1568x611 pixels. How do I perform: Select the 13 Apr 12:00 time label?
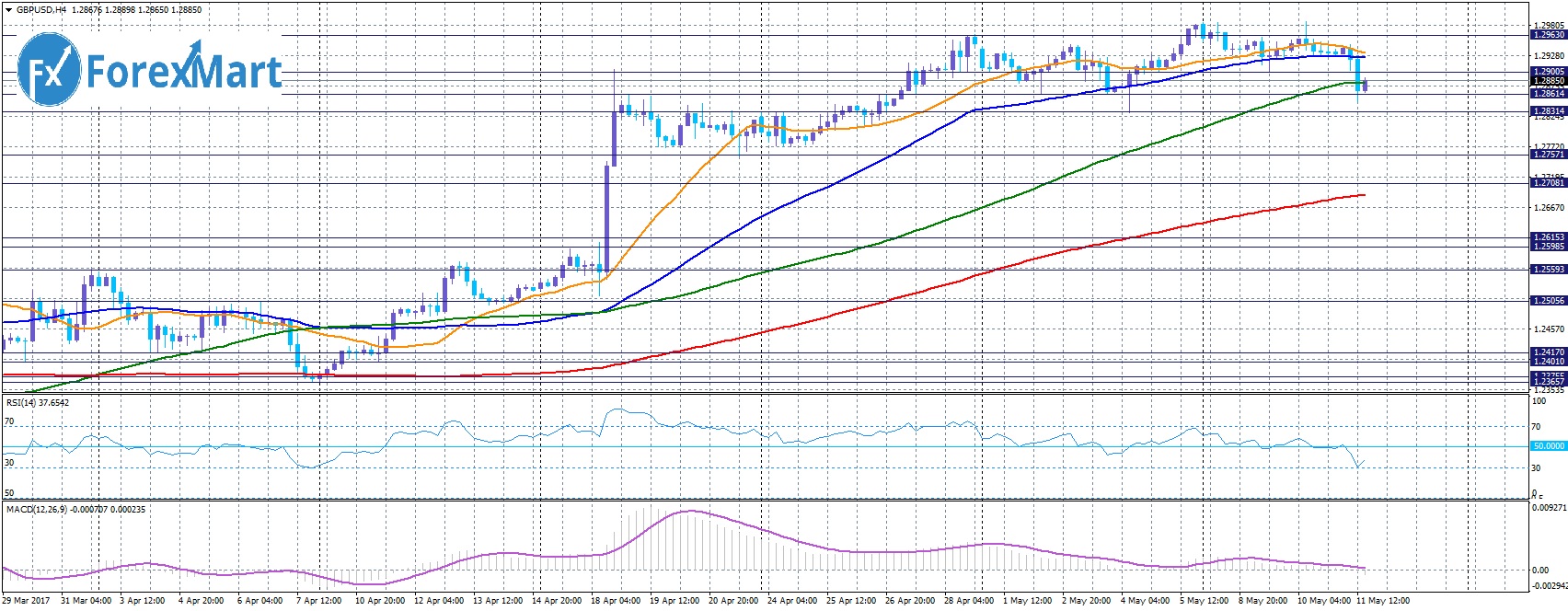[498, 601]
